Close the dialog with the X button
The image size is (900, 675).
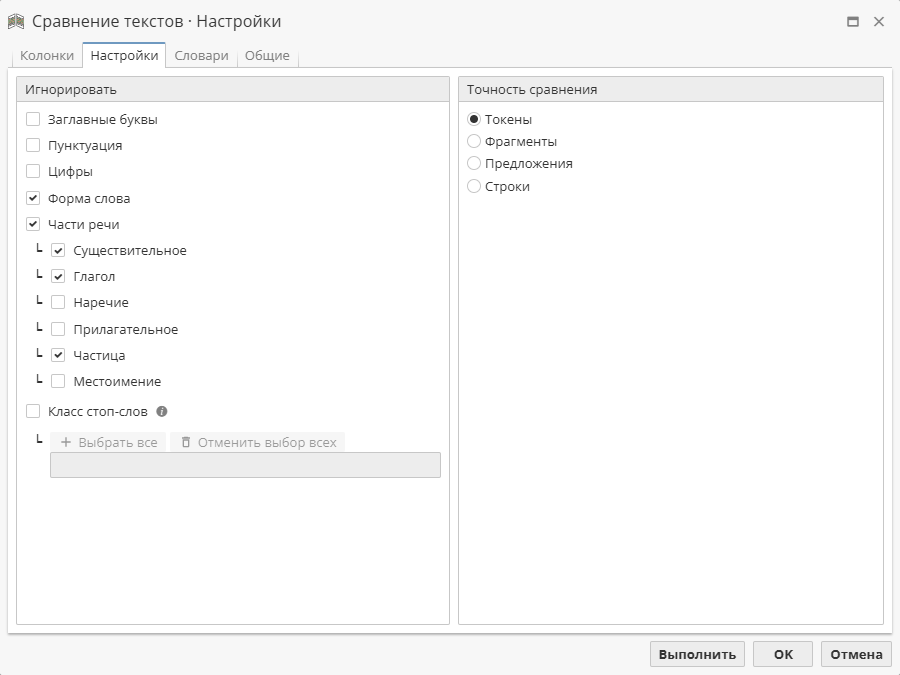coord(879,22)
